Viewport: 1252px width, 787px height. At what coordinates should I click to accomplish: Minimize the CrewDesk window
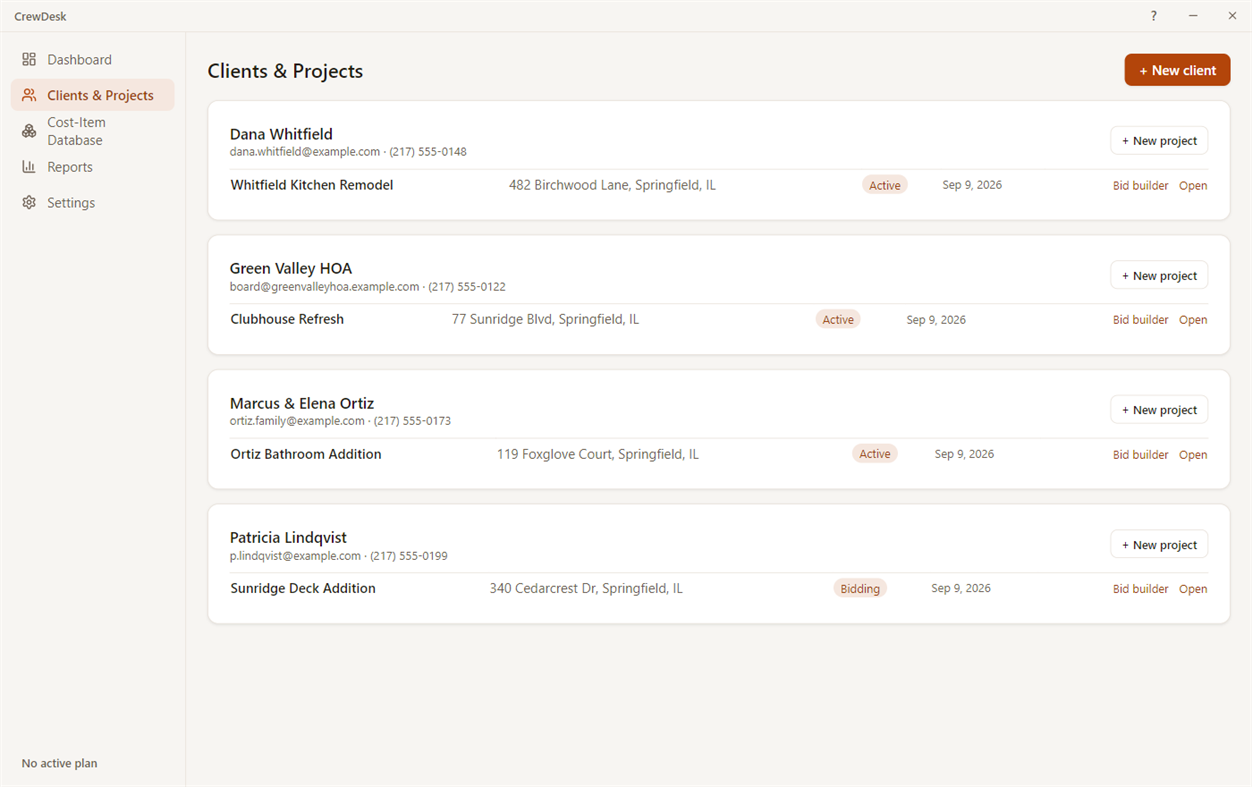pyautogui.click(x=1193, y=16)
